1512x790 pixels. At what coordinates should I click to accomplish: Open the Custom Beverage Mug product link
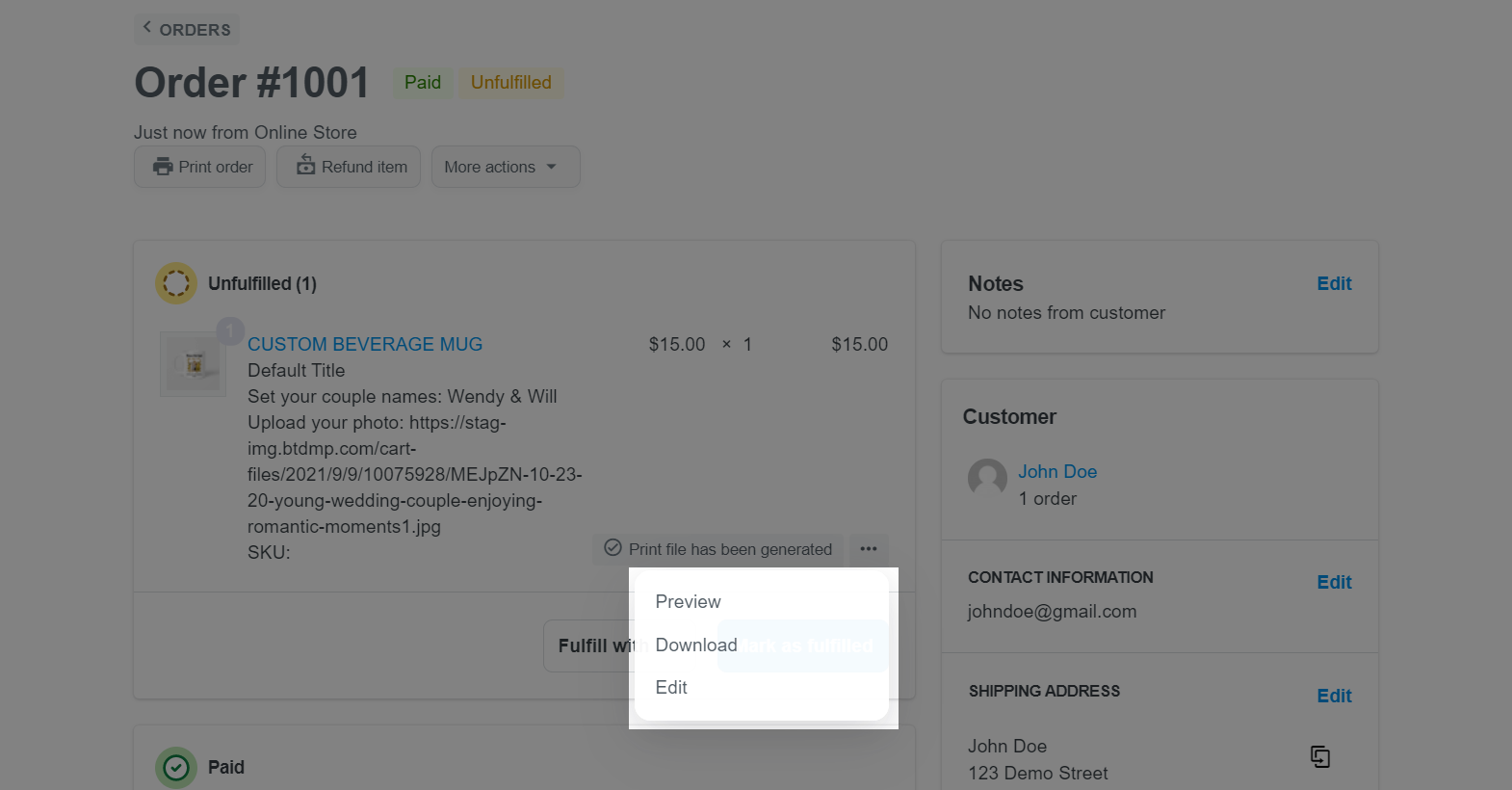click(x=365, y=344)
